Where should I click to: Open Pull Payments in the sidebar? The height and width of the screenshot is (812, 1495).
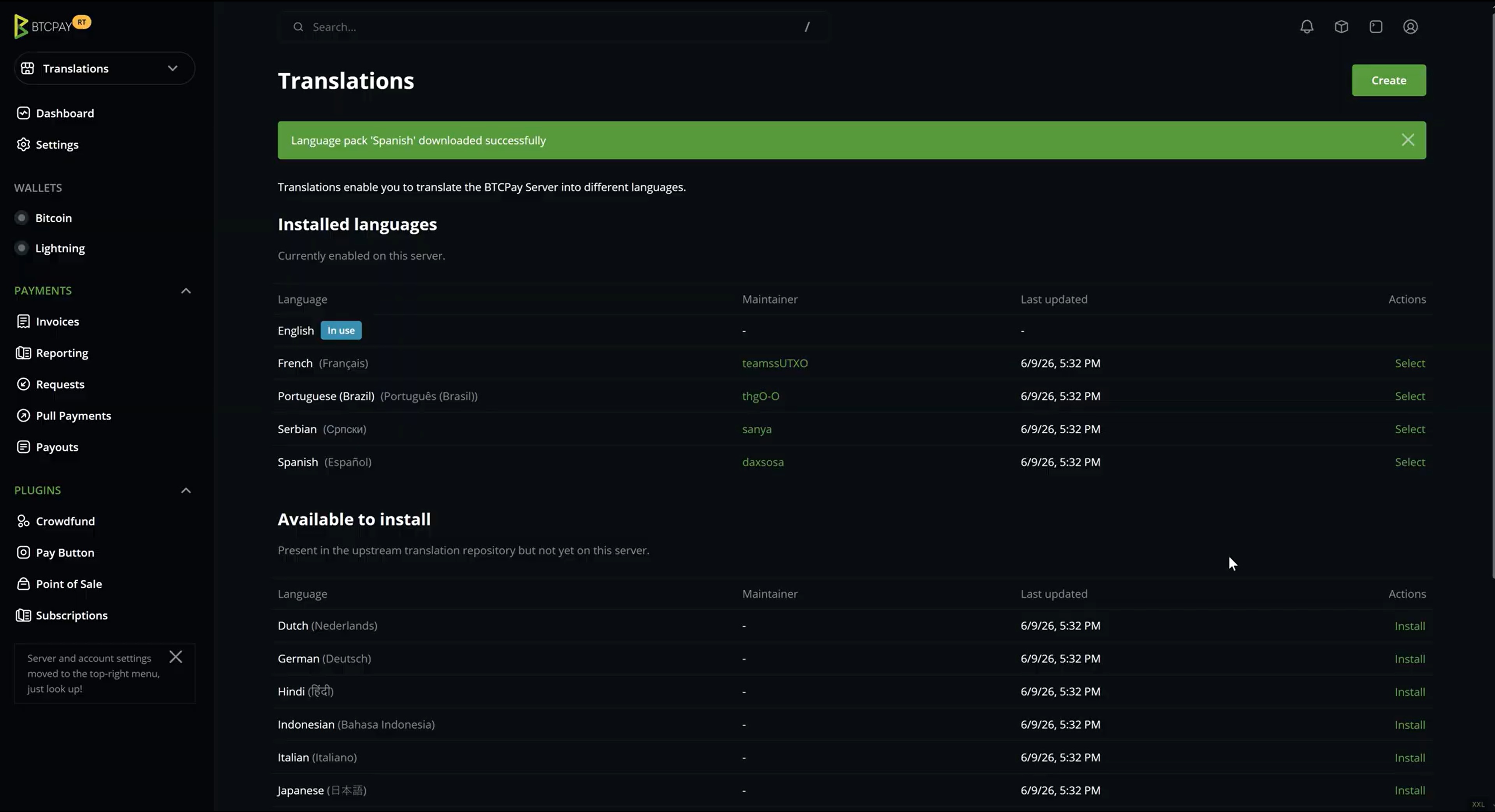[74, 416]
